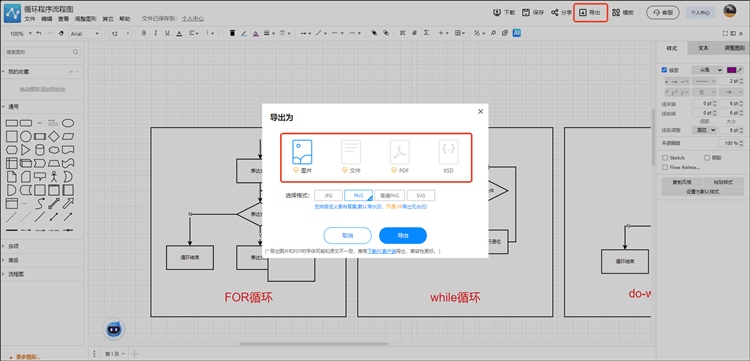Type in the 搜索图形 shape search field
Image resolution: width=750 pixels, height=361 pixels.
point(42,52)
